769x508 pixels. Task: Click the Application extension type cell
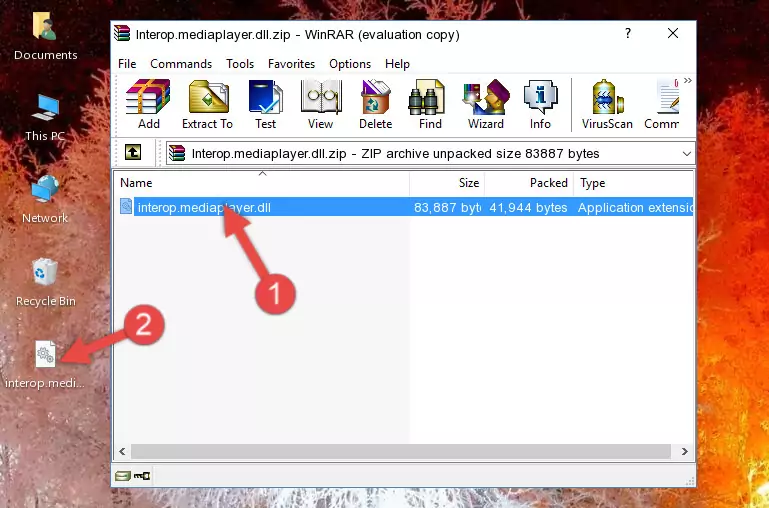tap(635, 207)
